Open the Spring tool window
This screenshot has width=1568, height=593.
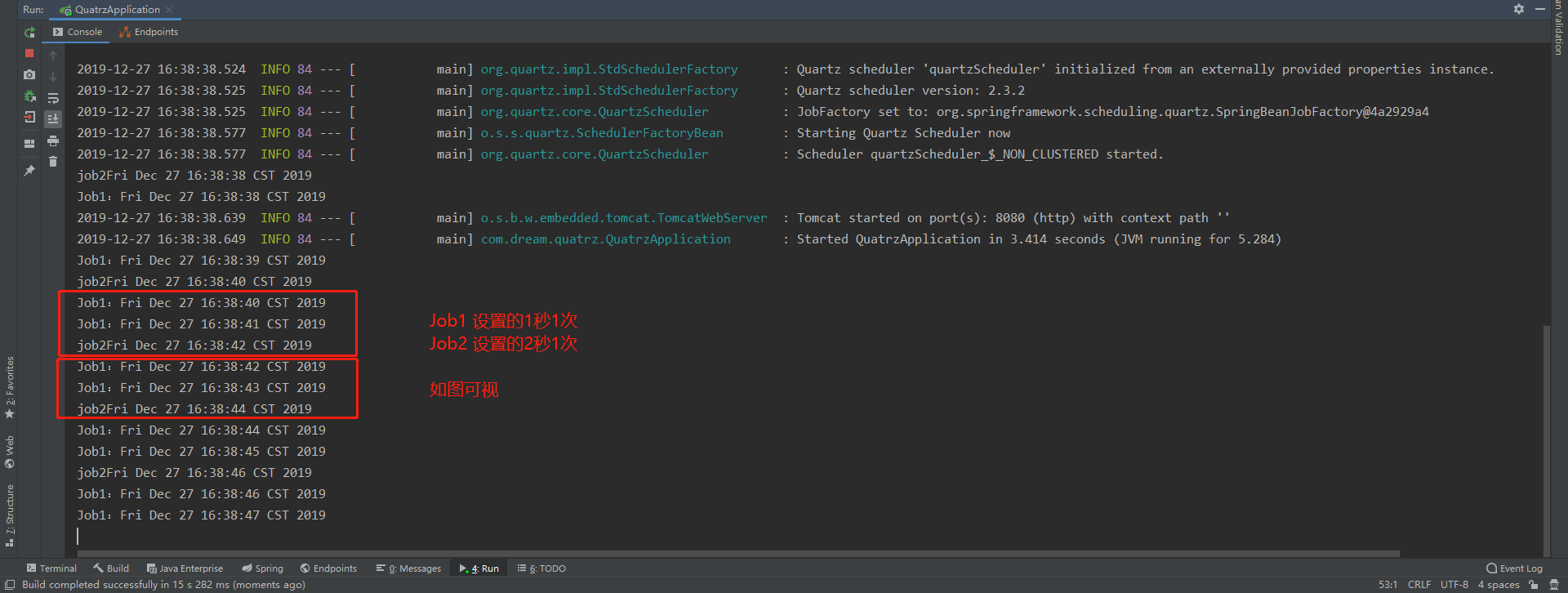(263, 568)
